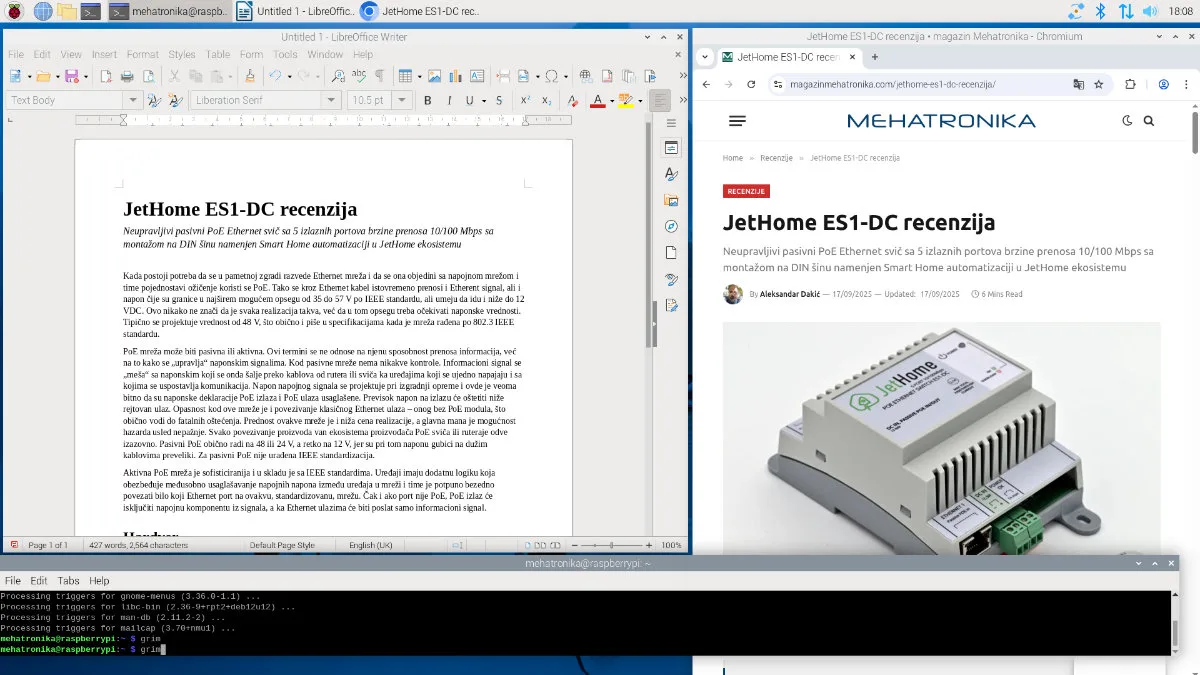Click the Print icon in Writer toolbar

(x=127, y=76)
